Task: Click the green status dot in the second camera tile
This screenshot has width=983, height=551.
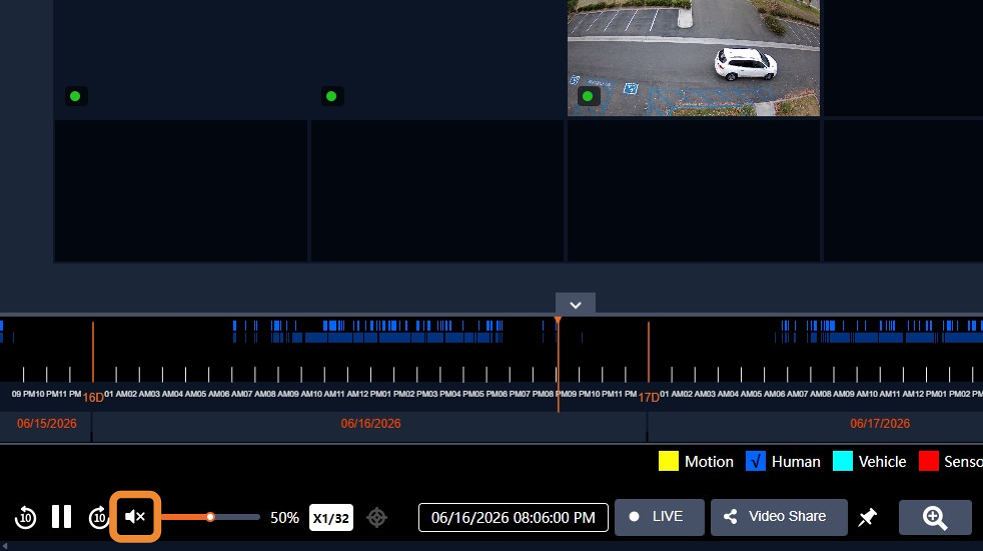Action: [x=332, y=97]
